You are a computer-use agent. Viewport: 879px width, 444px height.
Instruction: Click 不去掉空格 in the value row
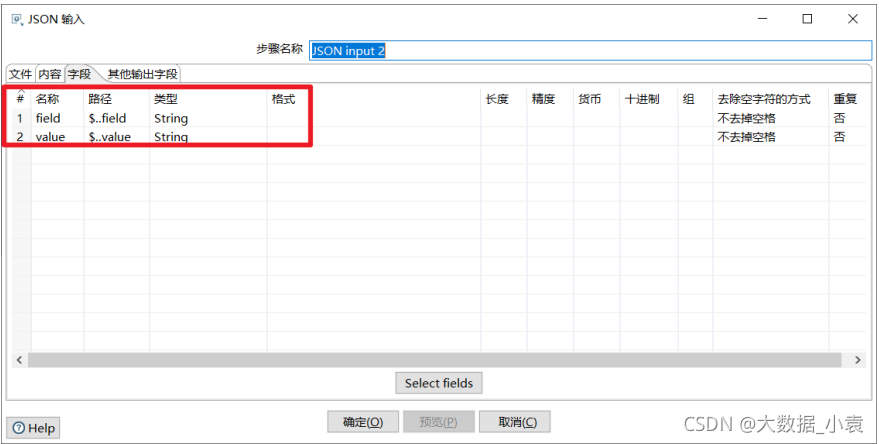771,137
